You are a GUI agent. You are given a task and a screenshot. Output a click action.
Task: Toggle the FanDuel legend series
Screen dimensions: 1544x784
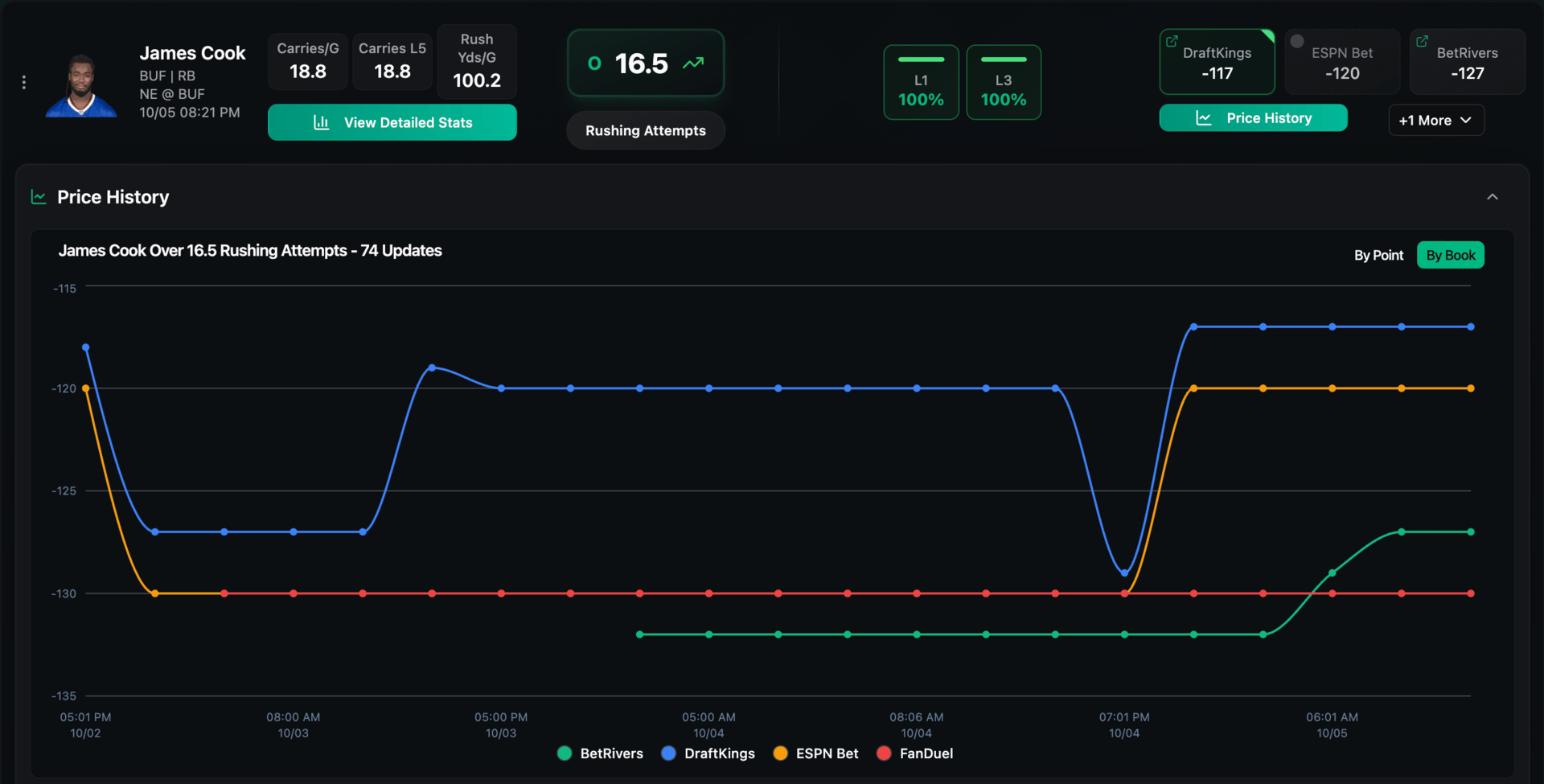(915, 753)
